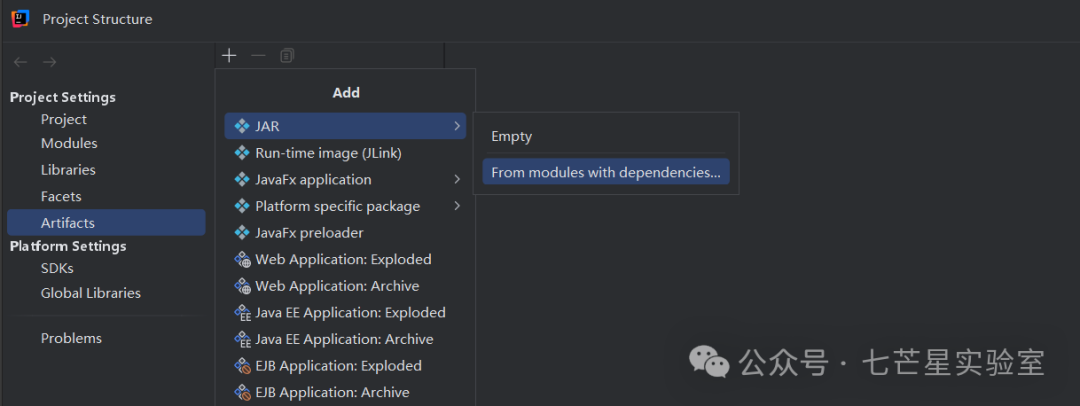The width and height of the screenshot is (1080, 406).
Task: Click the forward navigation arrow
Action: click(49, 62)
